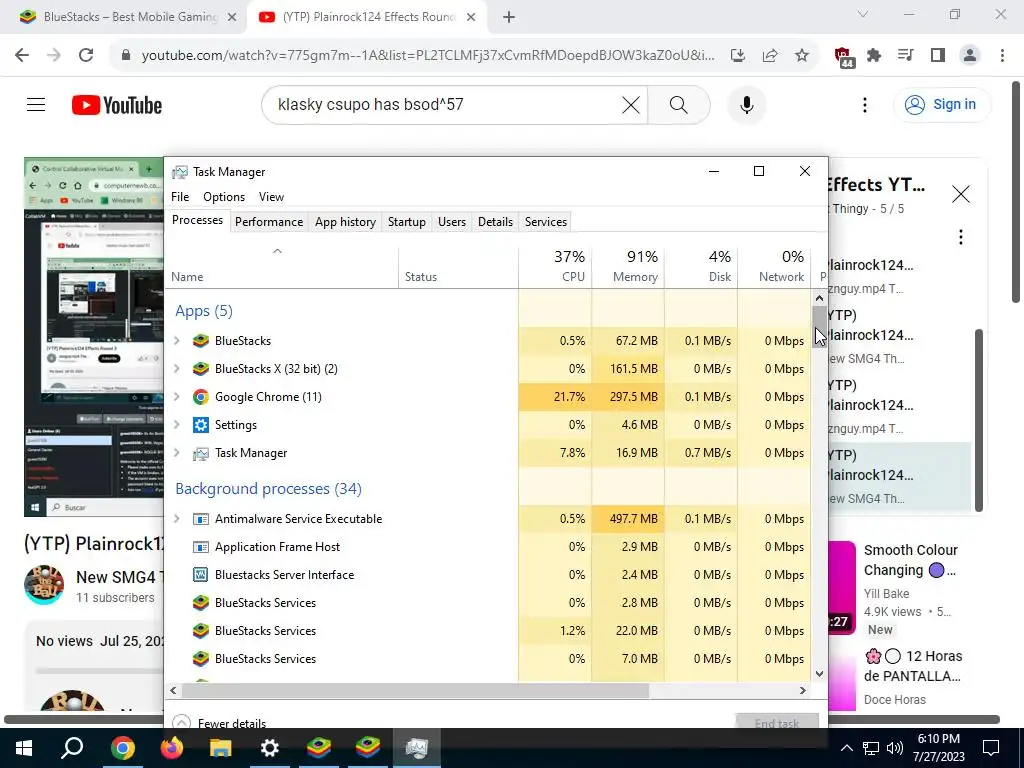
Task: Click the taskbar clock showing 6:10 PM
Action: coord(938,748)
